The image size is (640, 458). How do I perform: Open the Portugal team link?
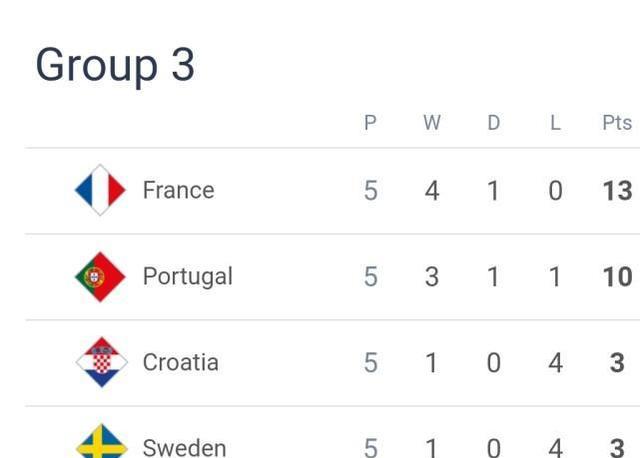(187, 276)
